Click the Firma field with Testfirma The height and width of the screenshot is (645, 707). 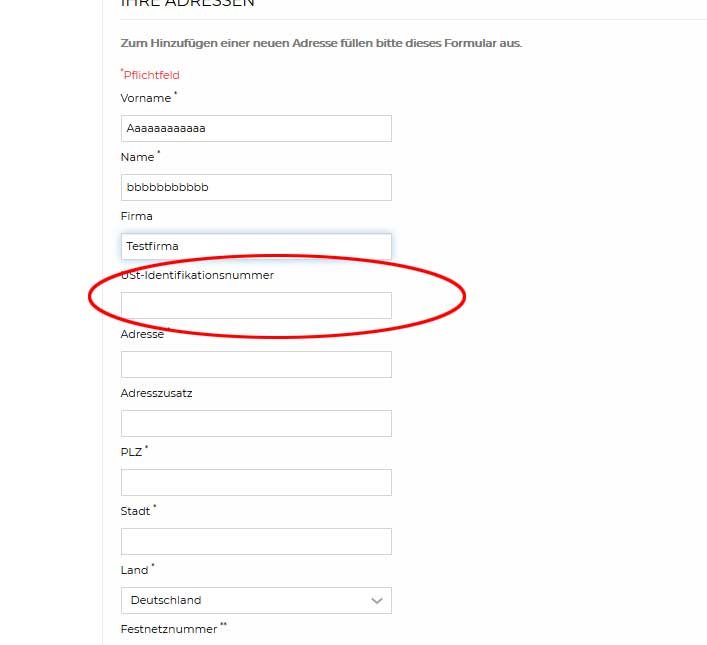coord(255,246)
